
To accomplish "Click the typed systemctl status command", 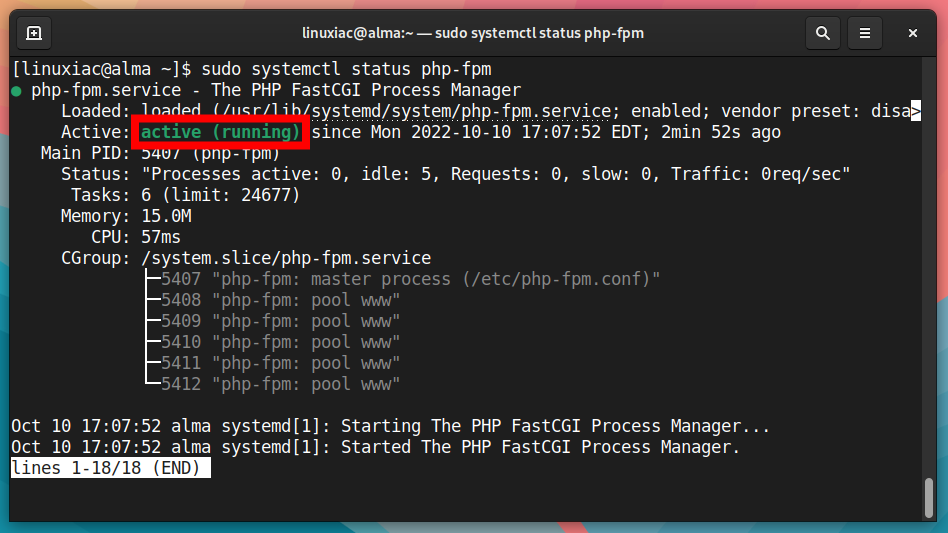I will pos(346,69).
